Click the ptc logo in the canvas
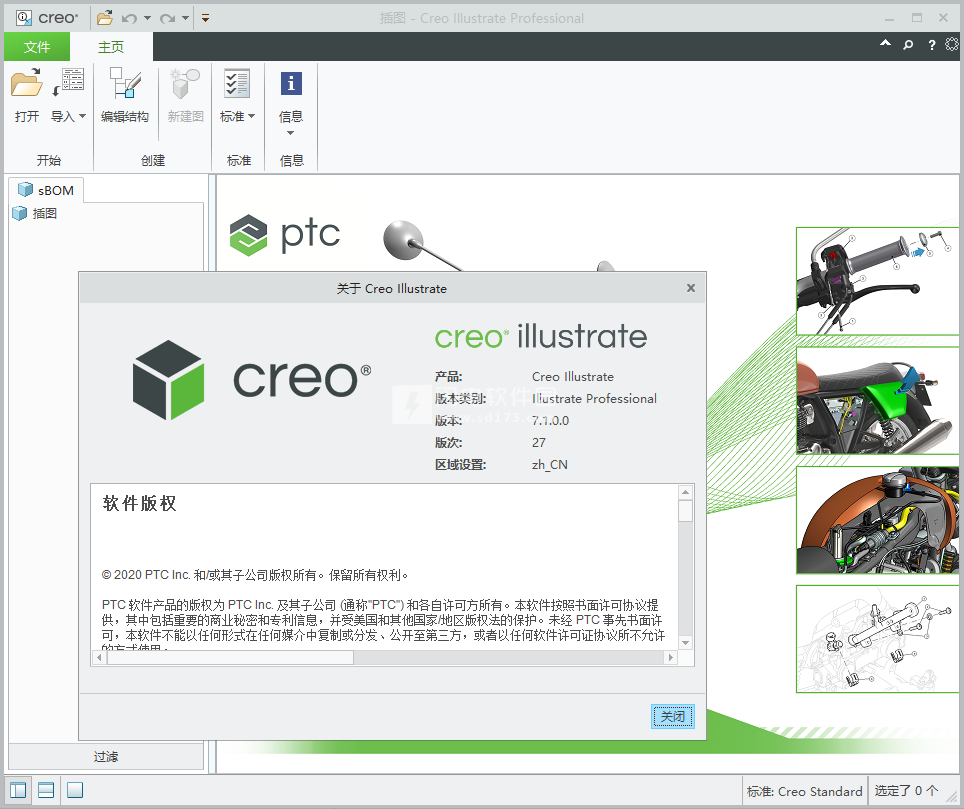 285,235
